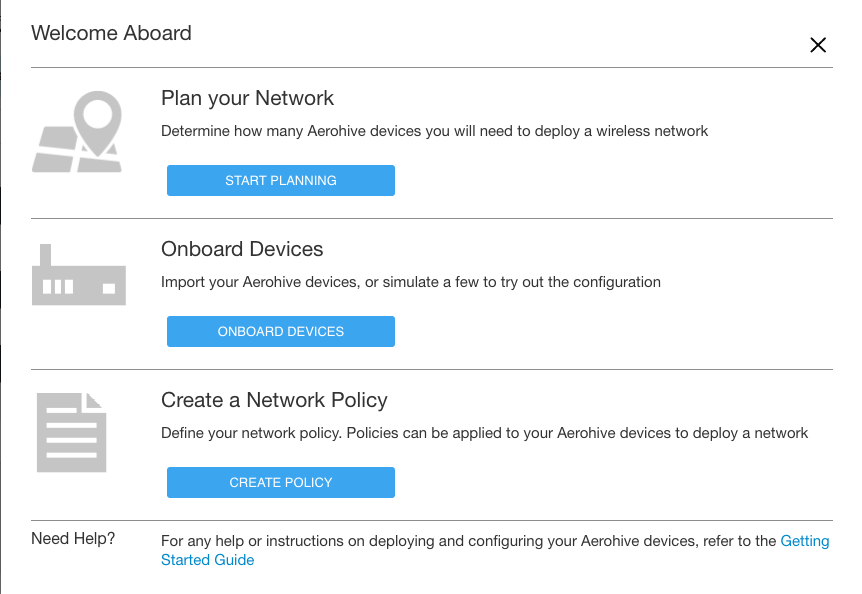Click the Welcome Aboard title

click(111, 33)
